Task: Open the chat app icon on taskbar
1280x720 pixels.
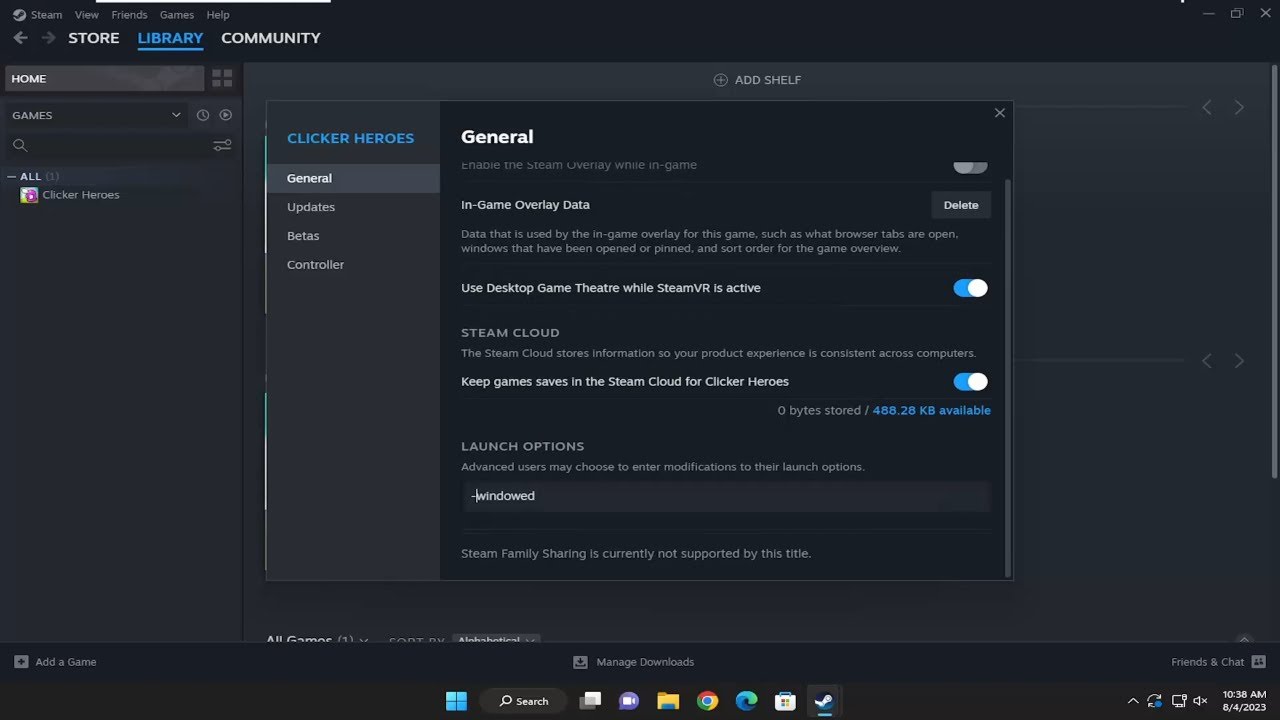Action: (x=629, y=701)
